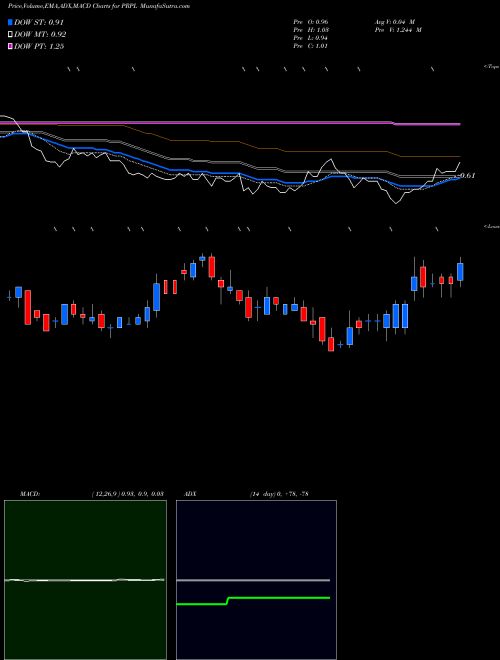Select the 'DOW MT: 0.92' legend label
Image resolution: width=500 pixels, height=660 pixels.
pyautogui.click(x=40, y=35)
